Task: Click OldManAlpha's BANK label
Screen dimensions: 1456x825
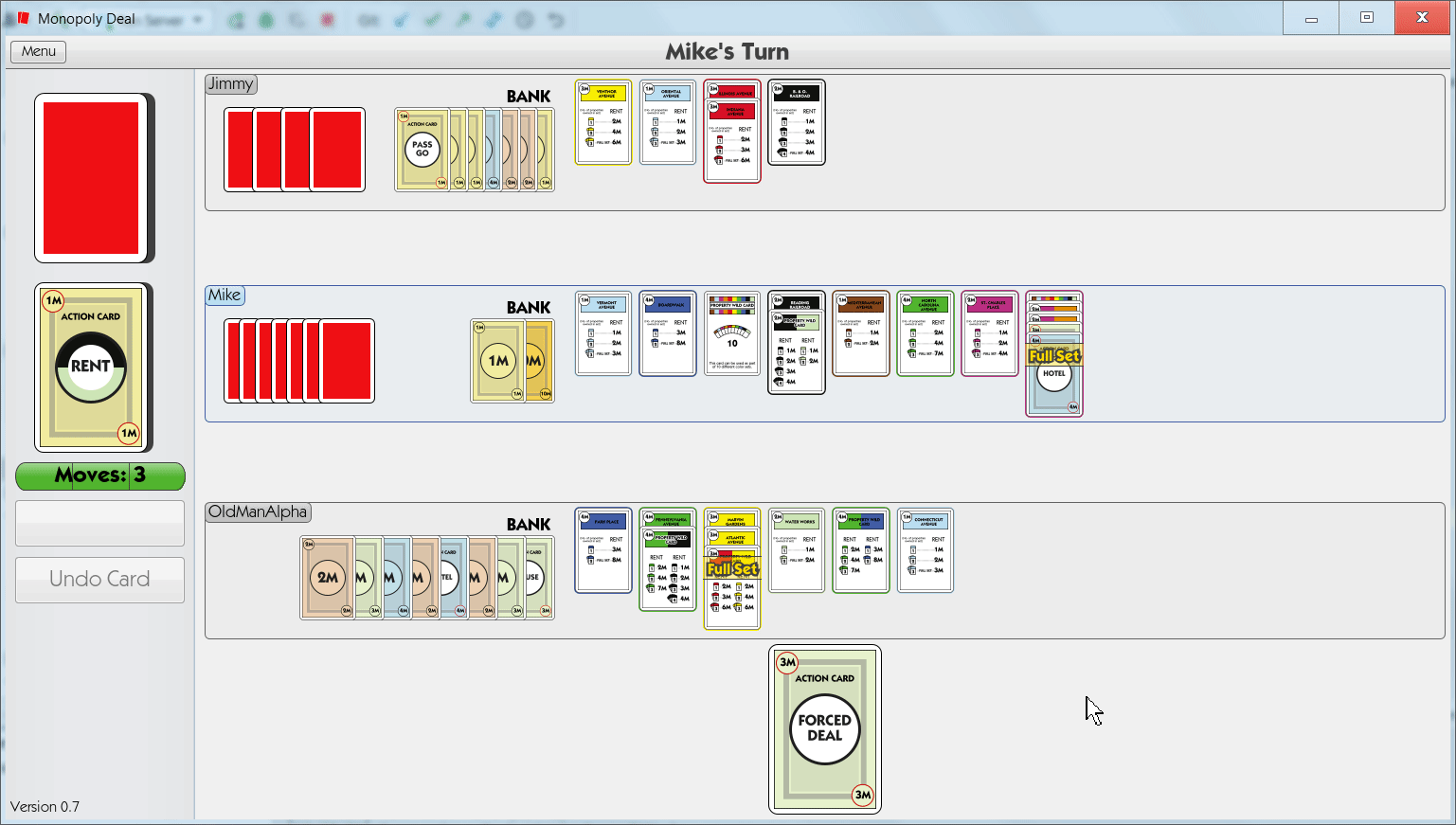Action: click(529, 524)
